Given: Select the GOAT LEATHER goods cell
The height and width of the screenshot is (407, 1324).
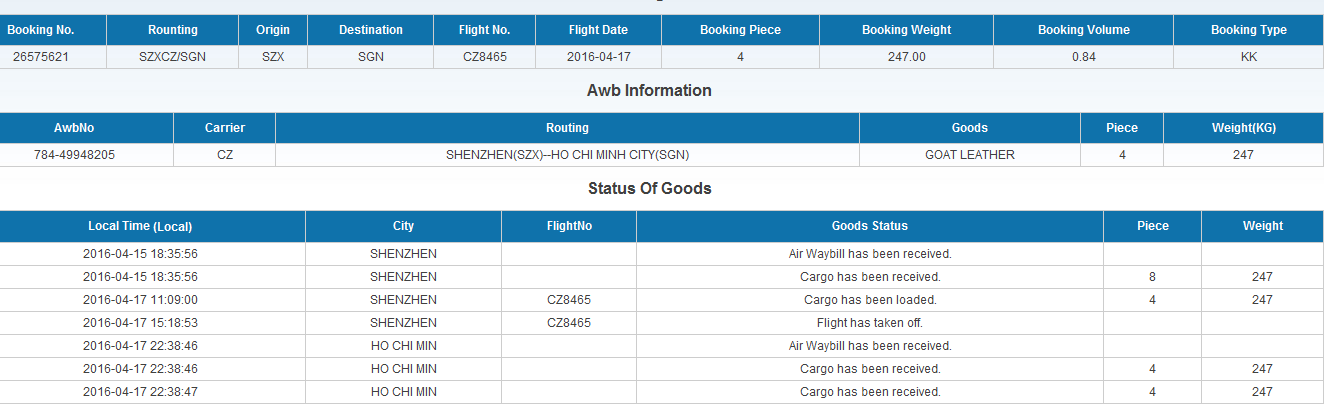Looking at the screenshot, I should (970, 155).
